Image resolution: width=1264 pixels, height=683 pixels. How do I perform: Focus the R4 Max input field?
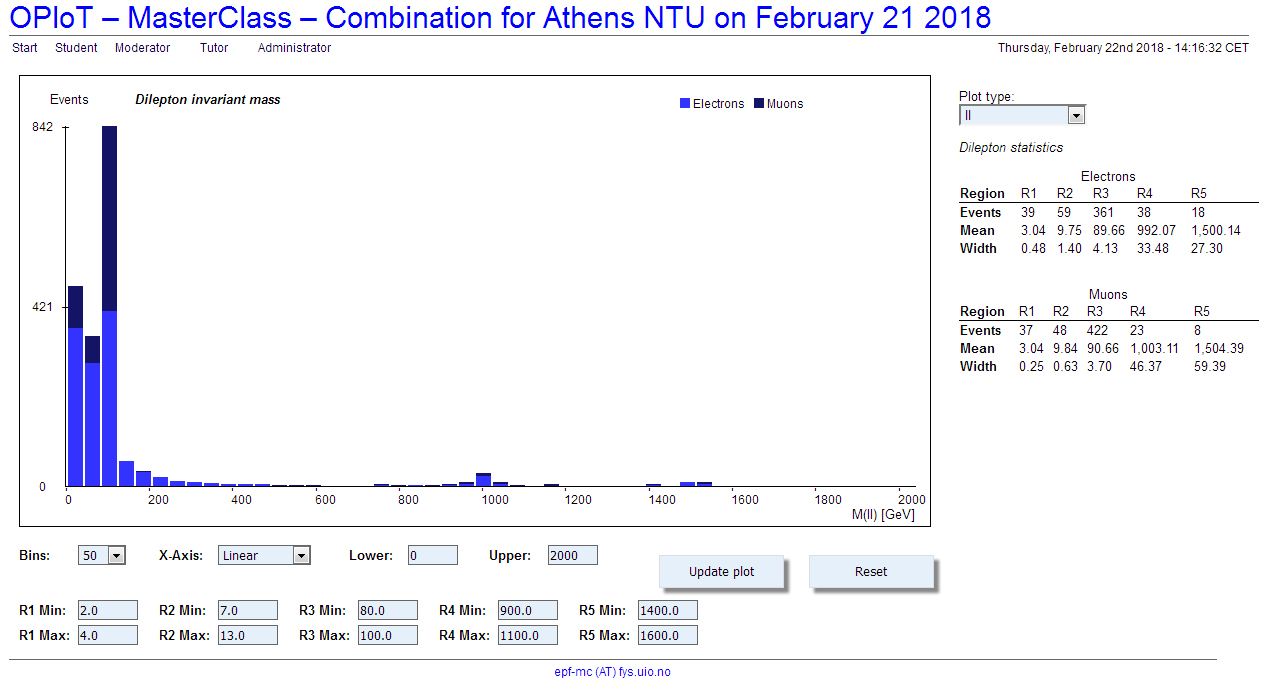pyautogui.click(x=528, y=635)
